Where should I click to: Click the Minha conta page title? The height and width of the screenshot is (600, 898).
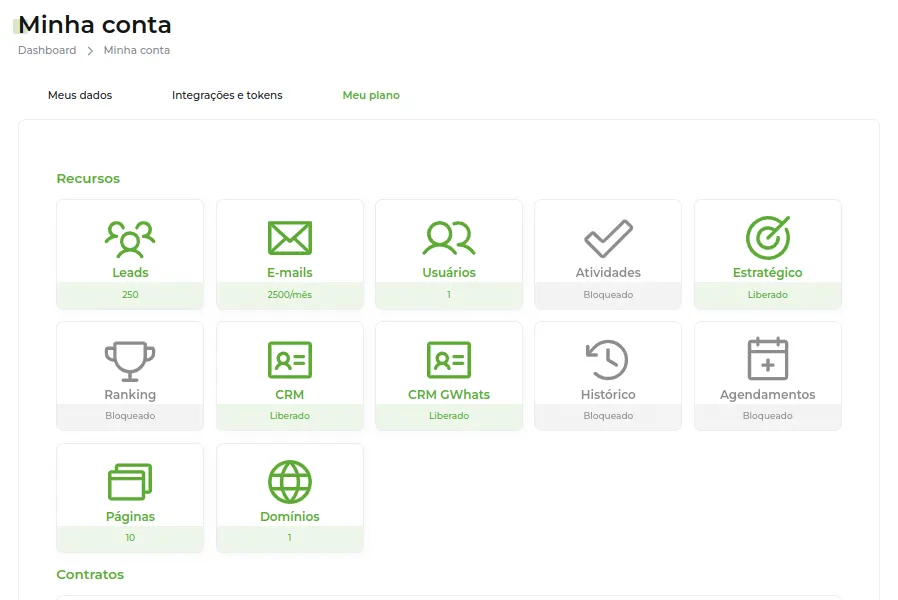click(95, 25)
